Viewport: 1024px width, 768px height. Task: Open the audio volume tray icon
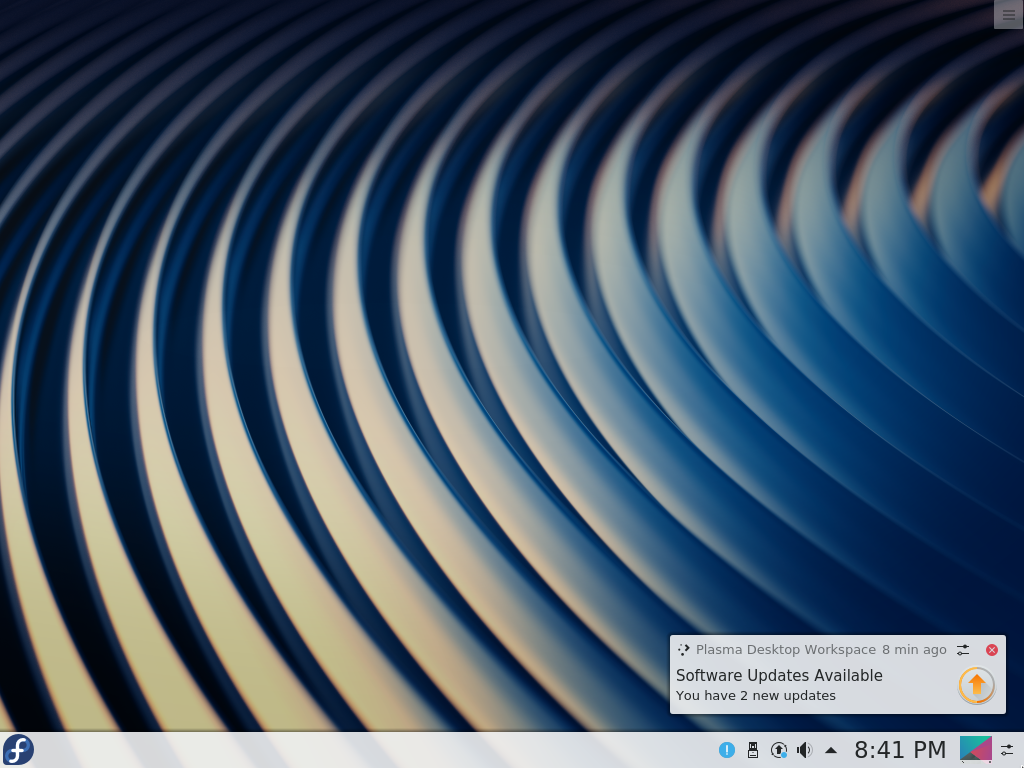[x=805, y=750]
